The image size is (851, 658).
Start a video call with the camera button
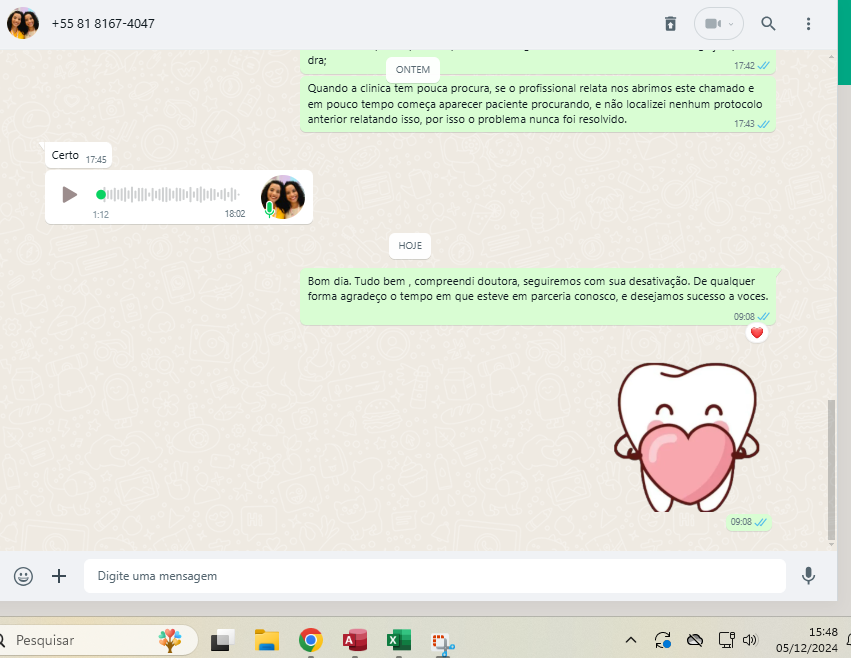click(712, 24)
